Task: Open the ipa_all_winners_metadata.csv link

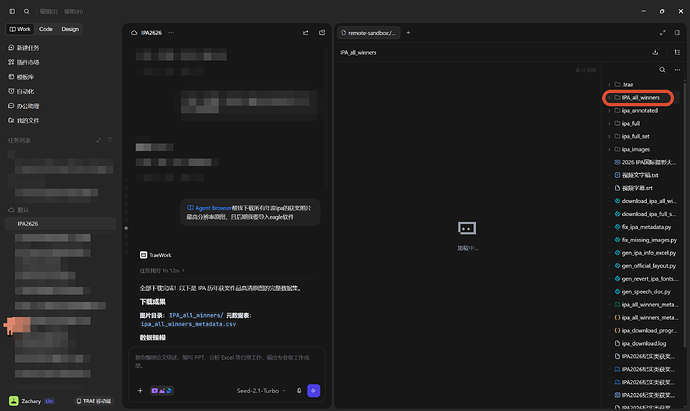Action: (188, 324)
